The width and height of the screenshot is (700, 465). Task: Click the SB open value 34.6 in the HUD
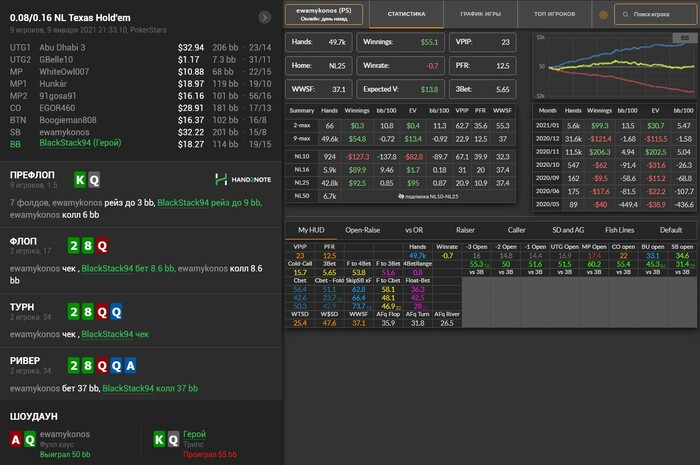(682, 256)
